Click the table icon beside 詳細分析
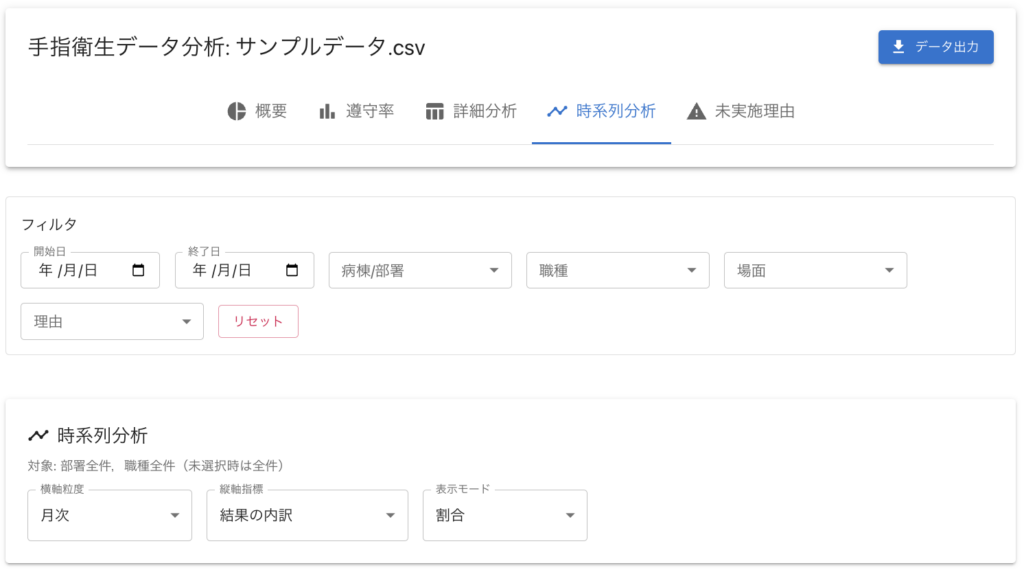1024x570 pixels. click(x=434, y=111)
